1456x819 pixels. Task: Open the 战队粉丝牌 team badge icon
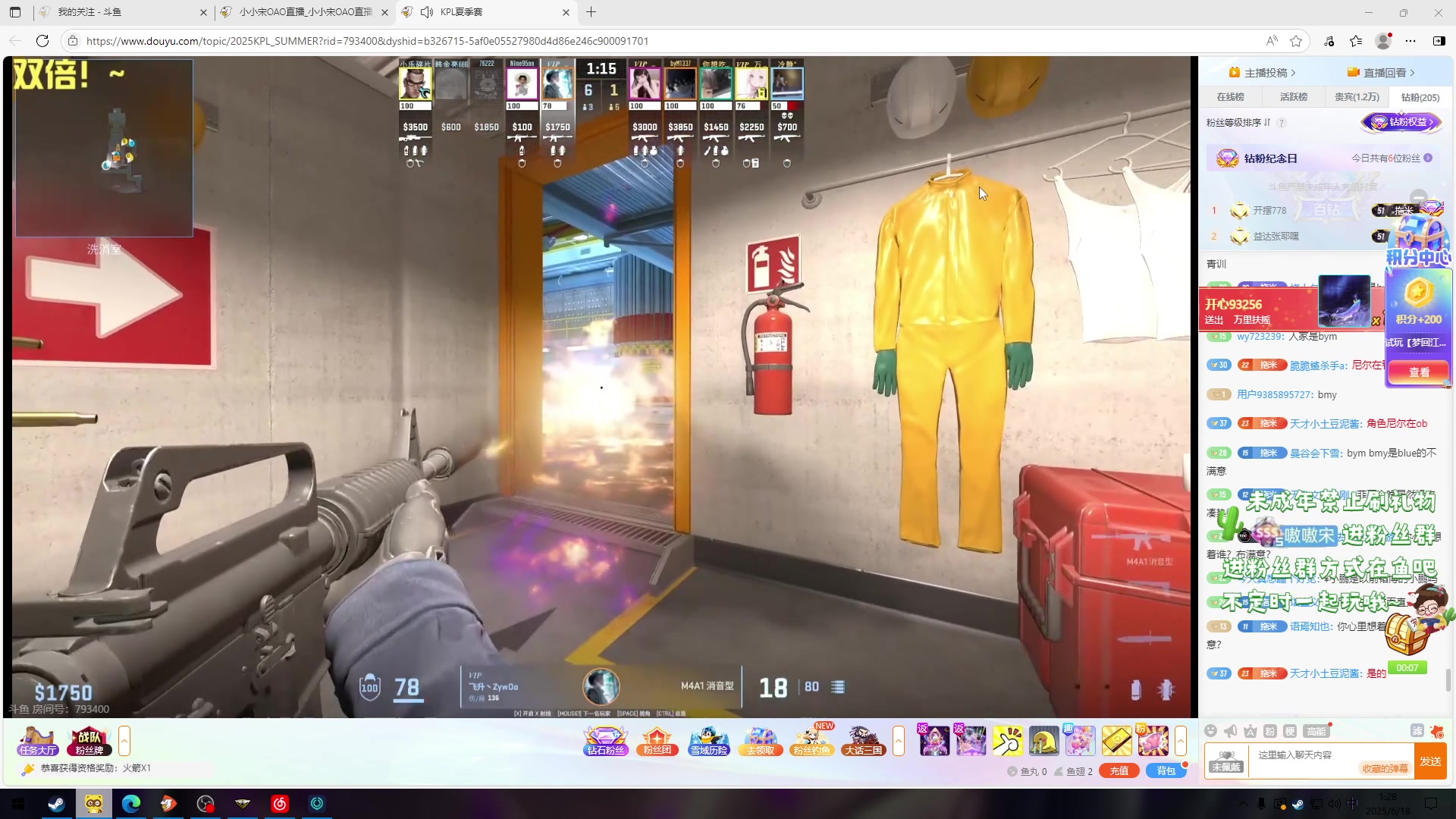[89, 741]
